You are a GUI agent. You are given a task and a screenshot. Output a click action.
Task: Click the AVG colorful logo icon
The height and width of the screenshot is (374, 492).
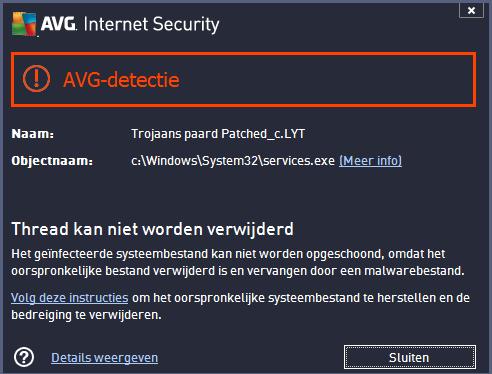(24, 24)
